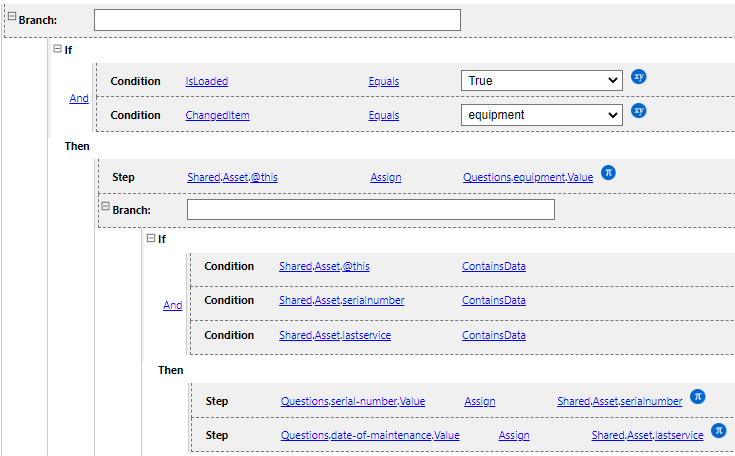This screenshot has width=735, height=456.
Task: Open the equipment value dropdown
Action: pyautogui.click(x=543, y=115)
